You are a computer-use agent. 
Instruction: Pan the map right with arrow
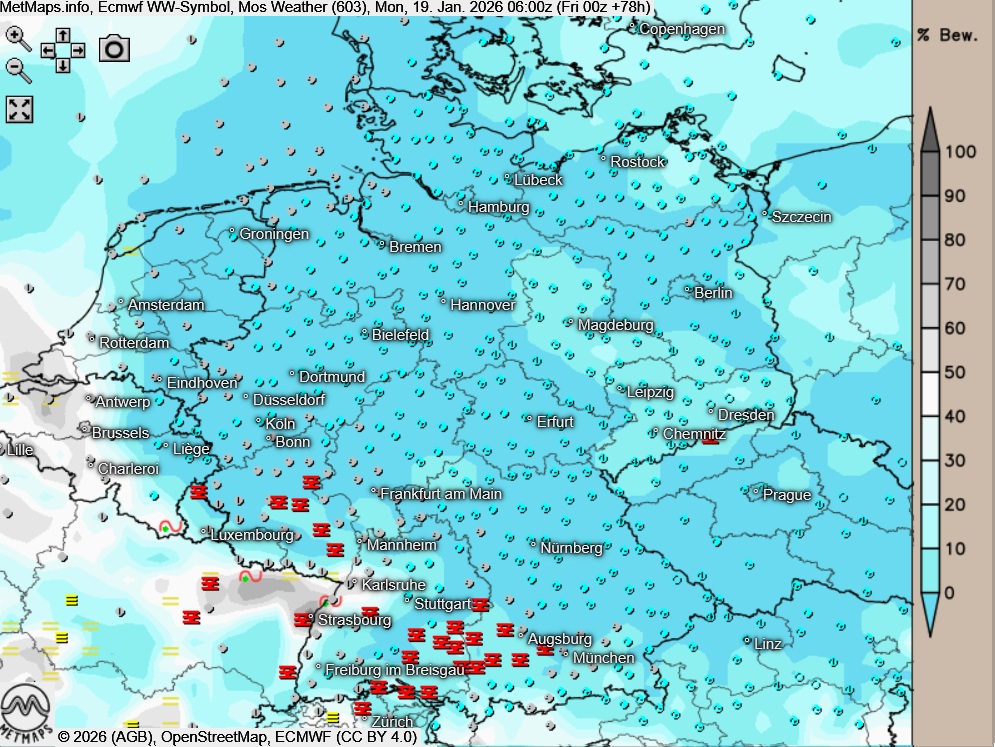coord(77,50)
